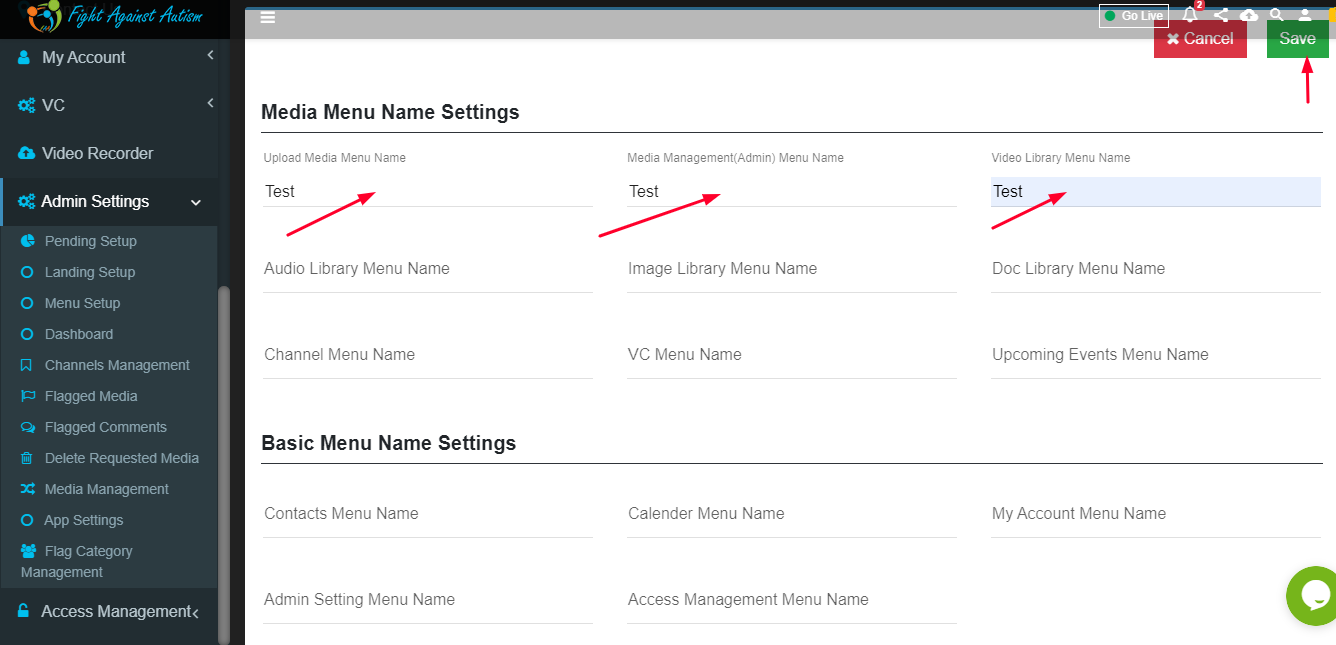The height and width of the screenshot is (645, 1336).
Task: Click the My Account Menu Name field
Action: click(x=1156, y=514)
